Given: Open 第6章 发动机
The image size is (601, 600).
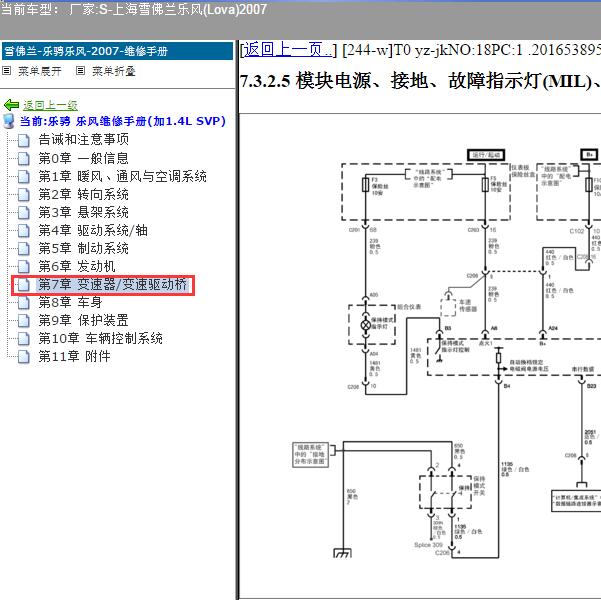Looking at the screenshot, I should click(77, 266).
